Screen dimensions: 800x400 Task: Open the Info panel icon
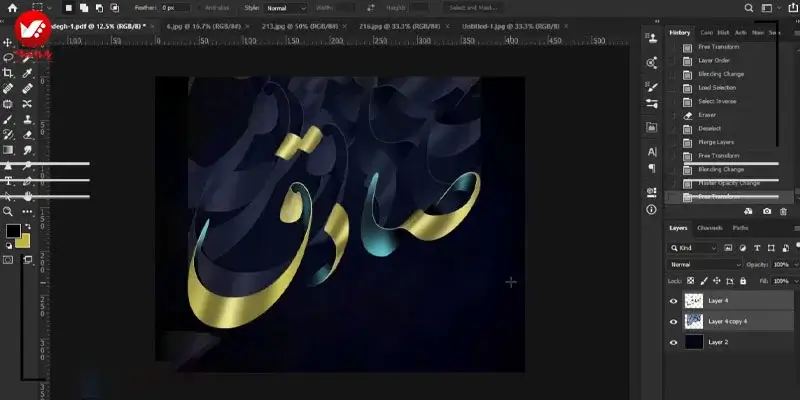tap(652, 210)
